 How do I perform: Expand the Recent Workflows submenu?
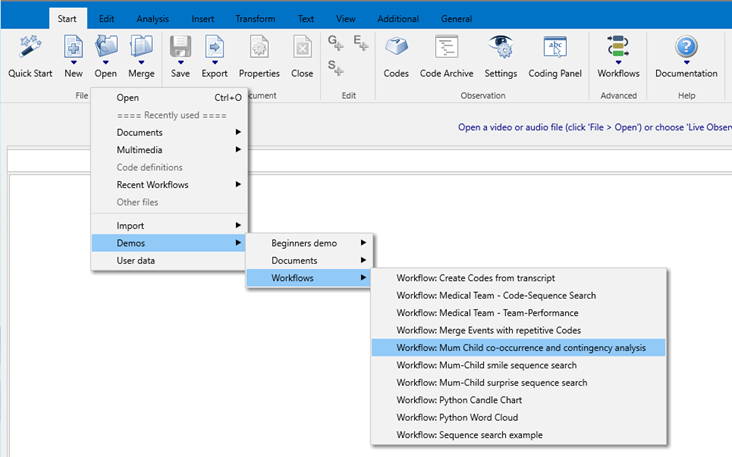[x=169, y=184]
